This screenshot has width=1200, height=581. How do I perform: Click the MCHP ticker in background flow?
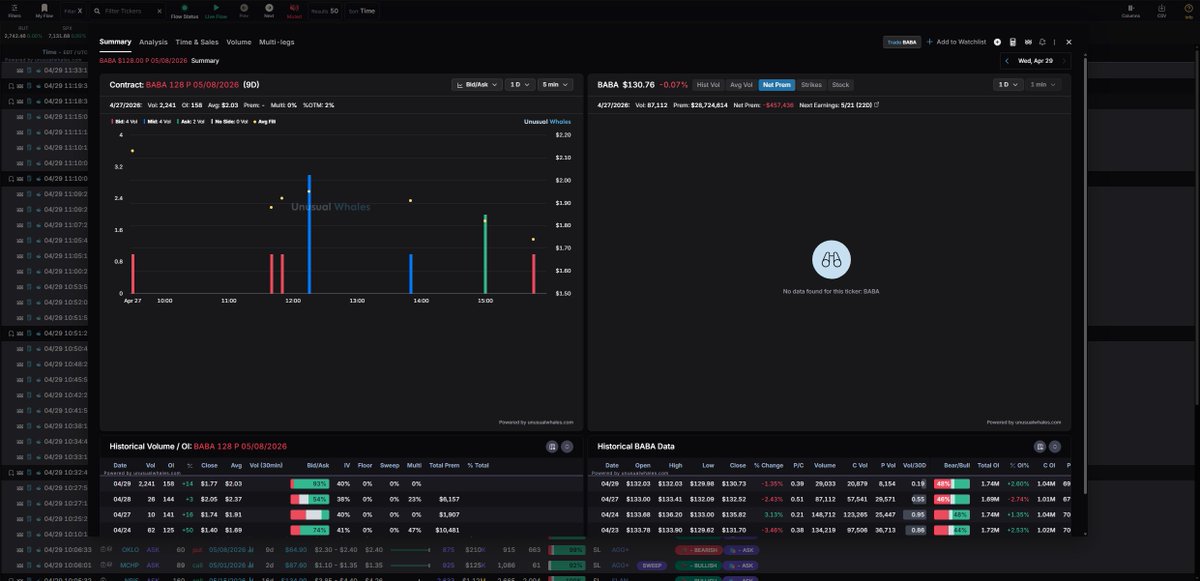tap(129, 564)
